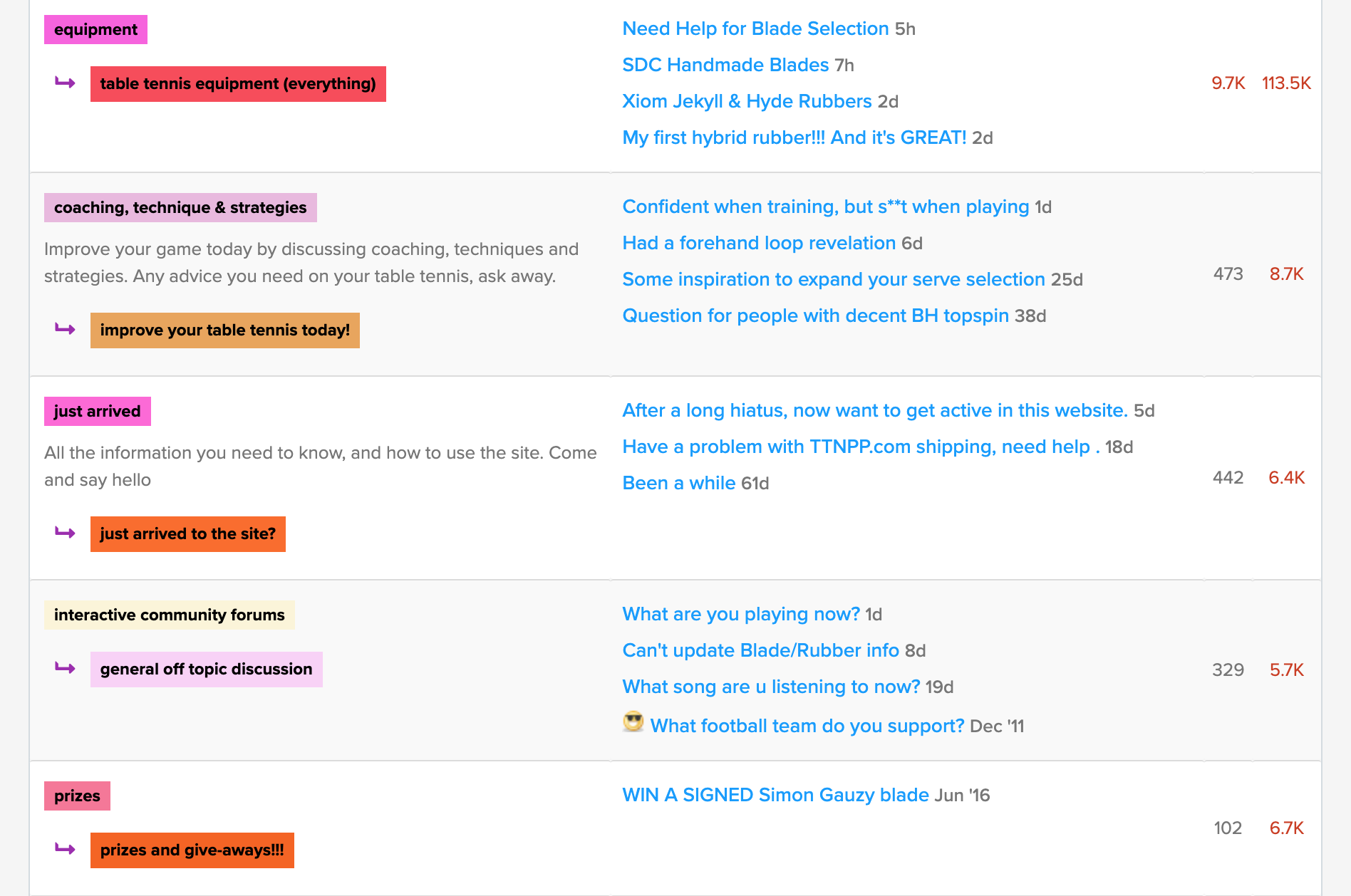Open prizes and give-aways!!! subcategory

click(192, 850)
